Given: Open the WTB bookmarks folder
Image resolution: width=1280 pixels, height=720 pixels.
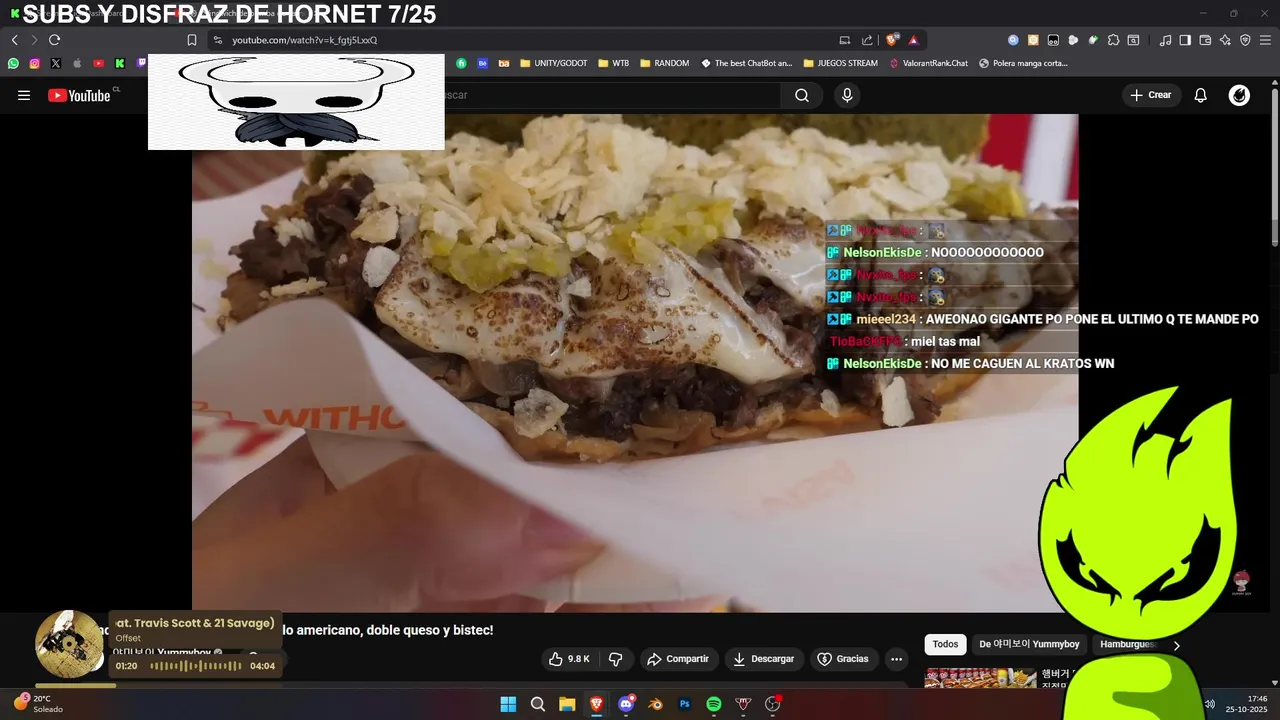Looking at the screenshot, I should (x=614, y=63).
